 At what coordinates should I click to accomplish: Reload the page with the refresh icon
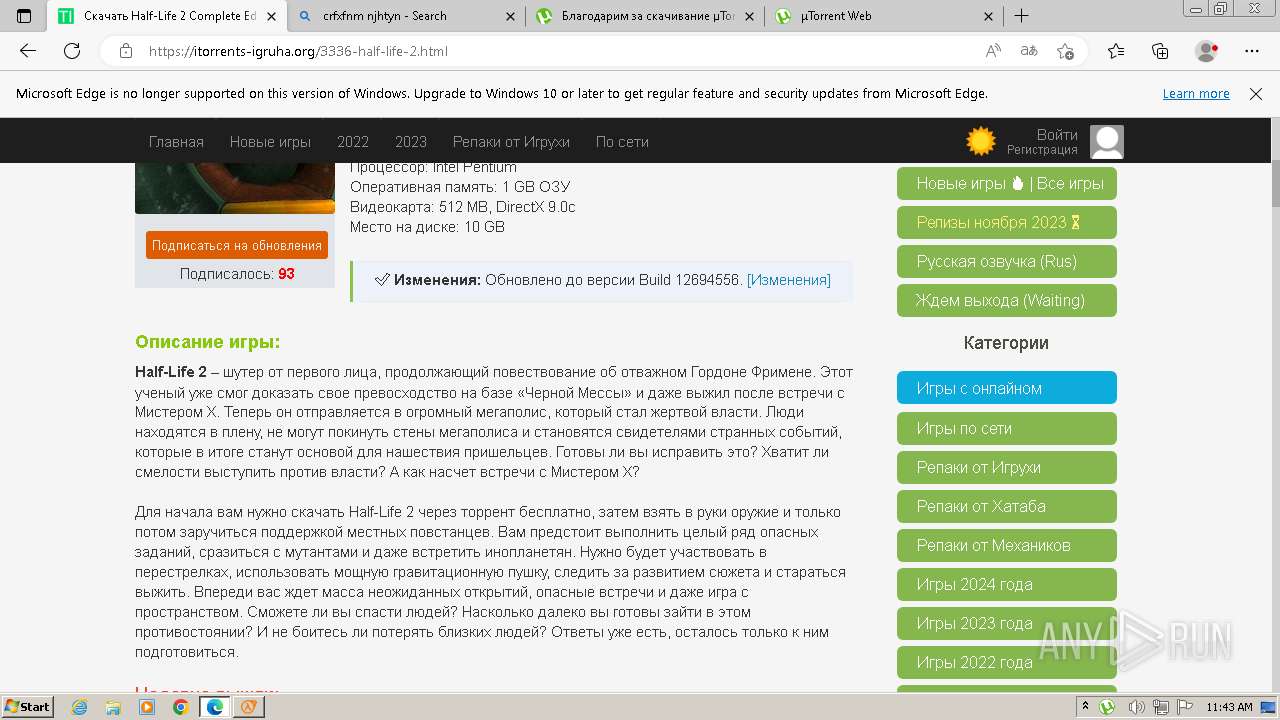tap(72, 51)
